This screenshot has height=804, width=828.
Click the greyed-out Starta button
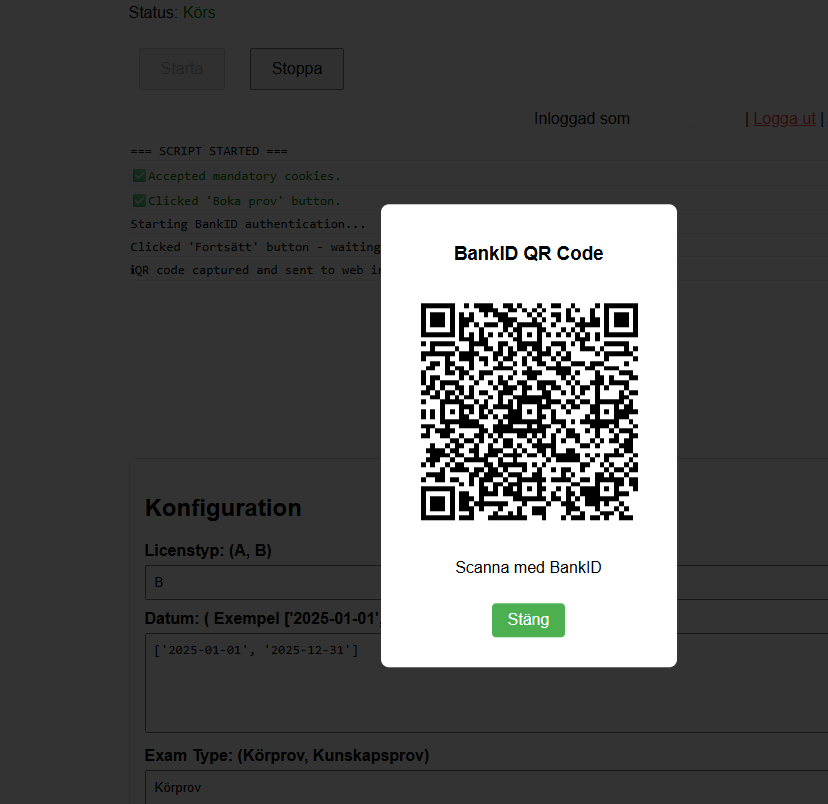[182, 69]
